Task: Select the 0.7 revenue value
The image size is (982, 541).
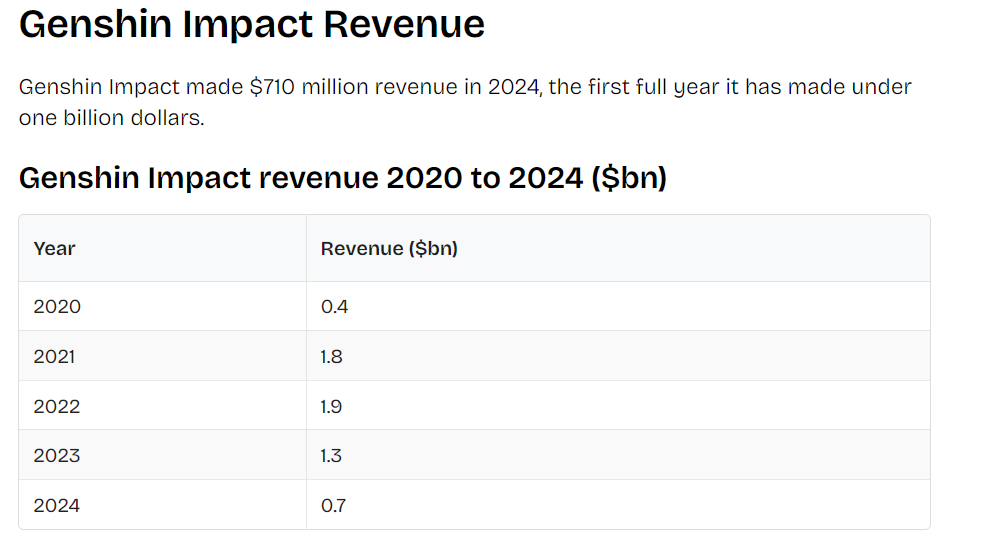Action: pos(333,506)
